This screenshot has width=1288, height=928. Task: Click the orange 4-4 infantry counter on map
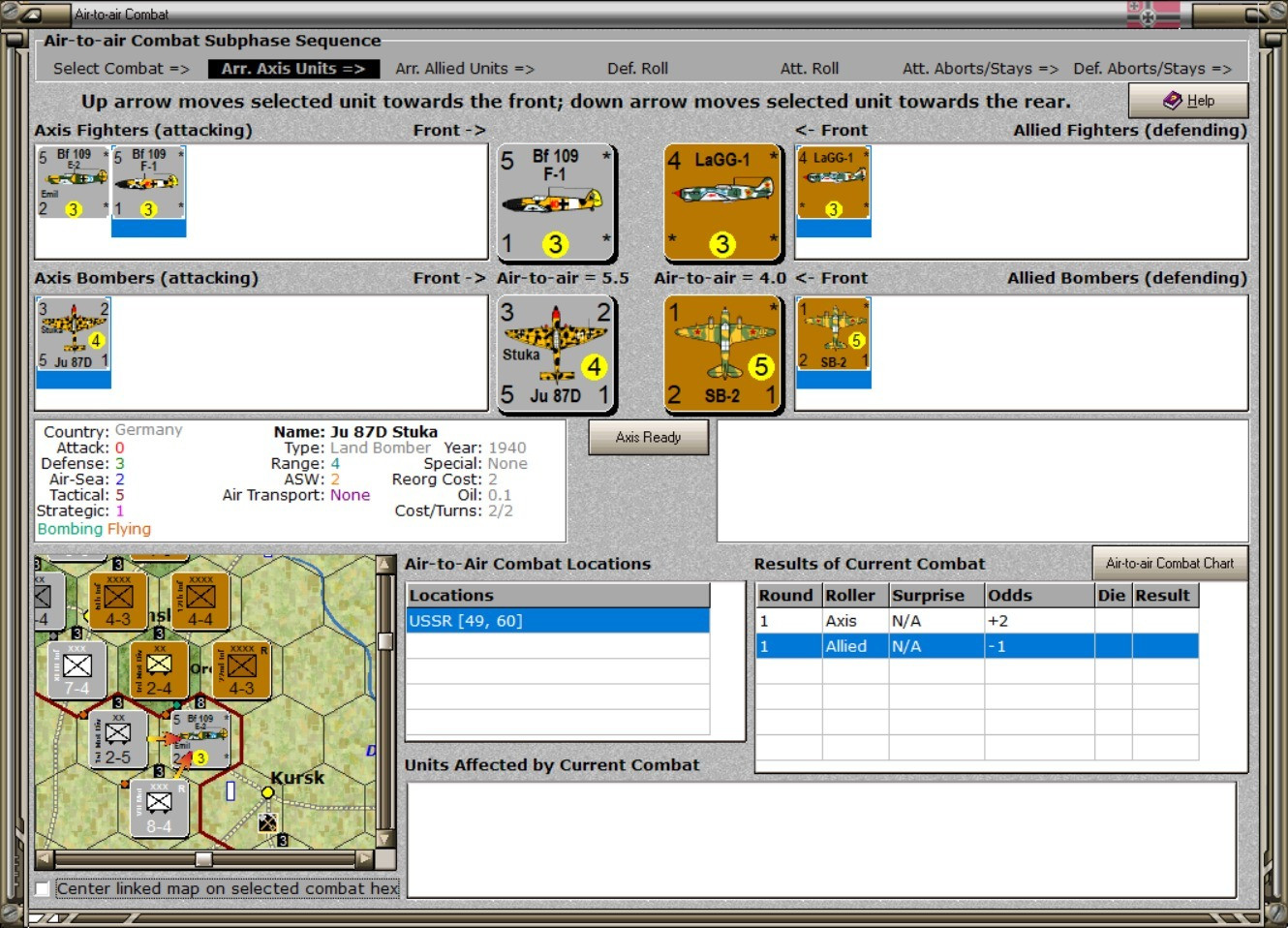pos(200,601)
